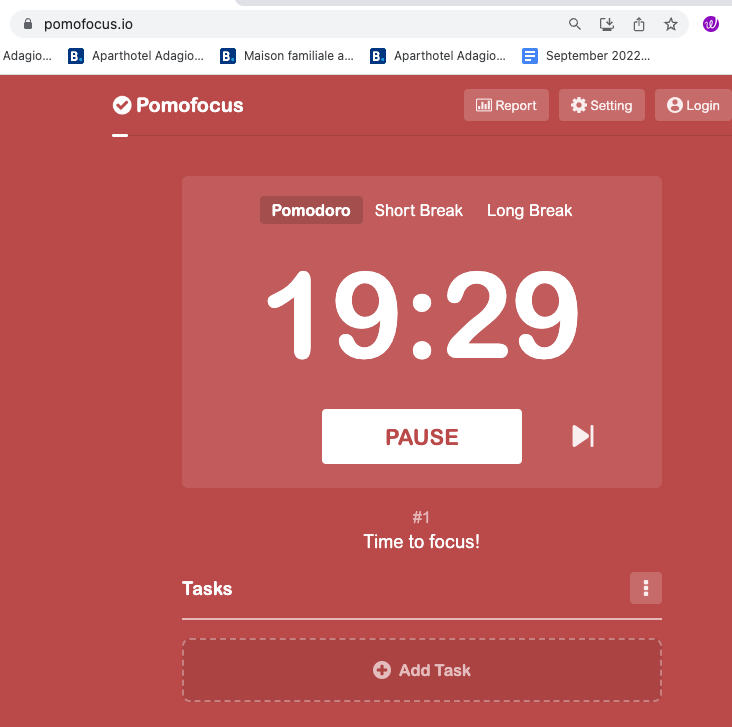Open the purple browser extension icon

(711, 24)
